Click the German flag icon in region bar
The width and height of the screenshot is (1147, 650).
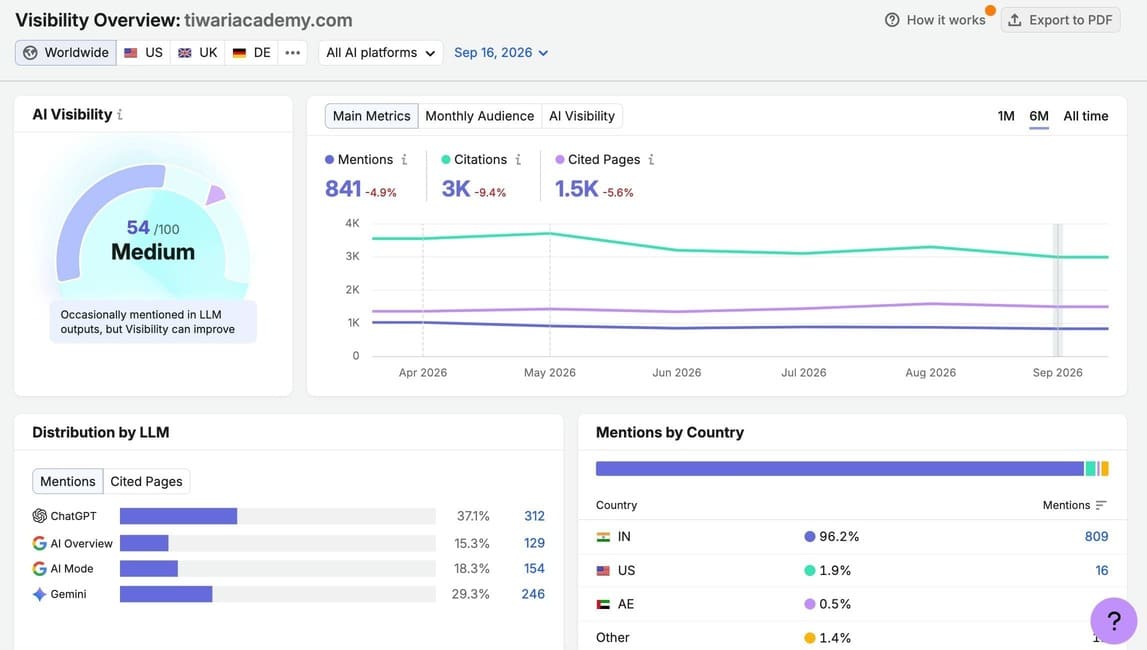[x=239, y=53]
